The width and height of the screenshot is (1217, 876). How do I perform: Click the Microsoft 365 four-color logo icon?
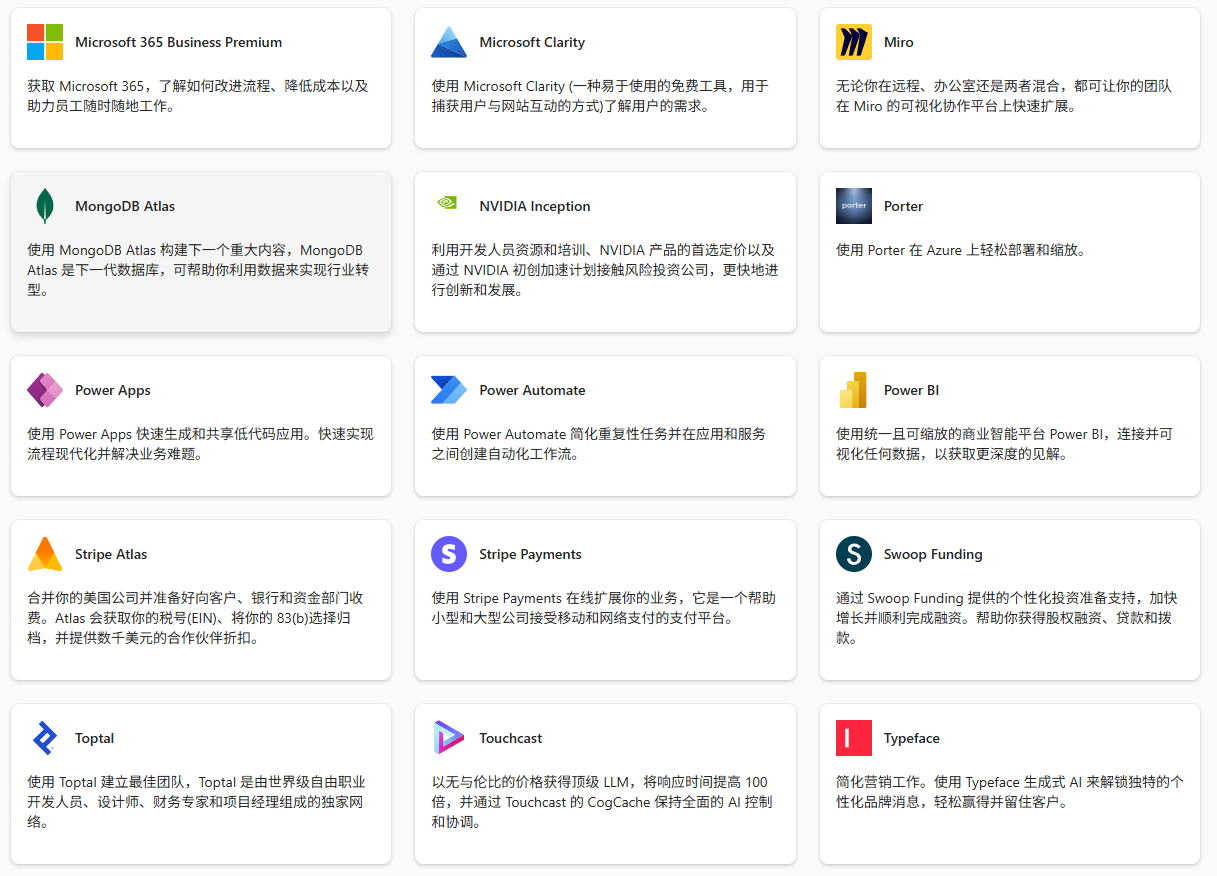[x=45, y=42]
